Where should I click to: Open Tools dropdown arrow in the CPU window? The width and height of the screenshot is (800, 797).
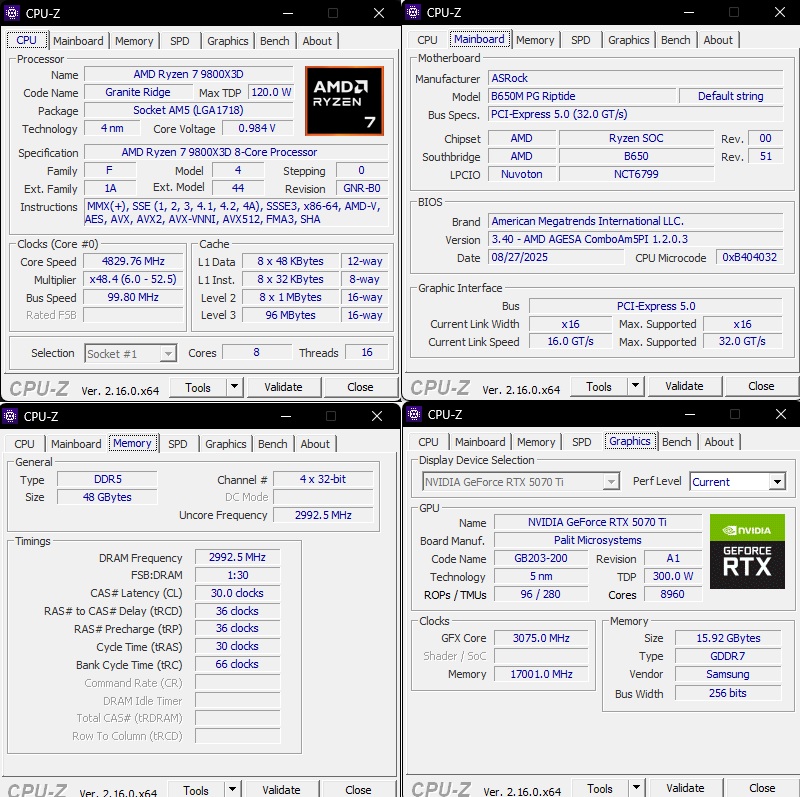(x=234, y=387)
